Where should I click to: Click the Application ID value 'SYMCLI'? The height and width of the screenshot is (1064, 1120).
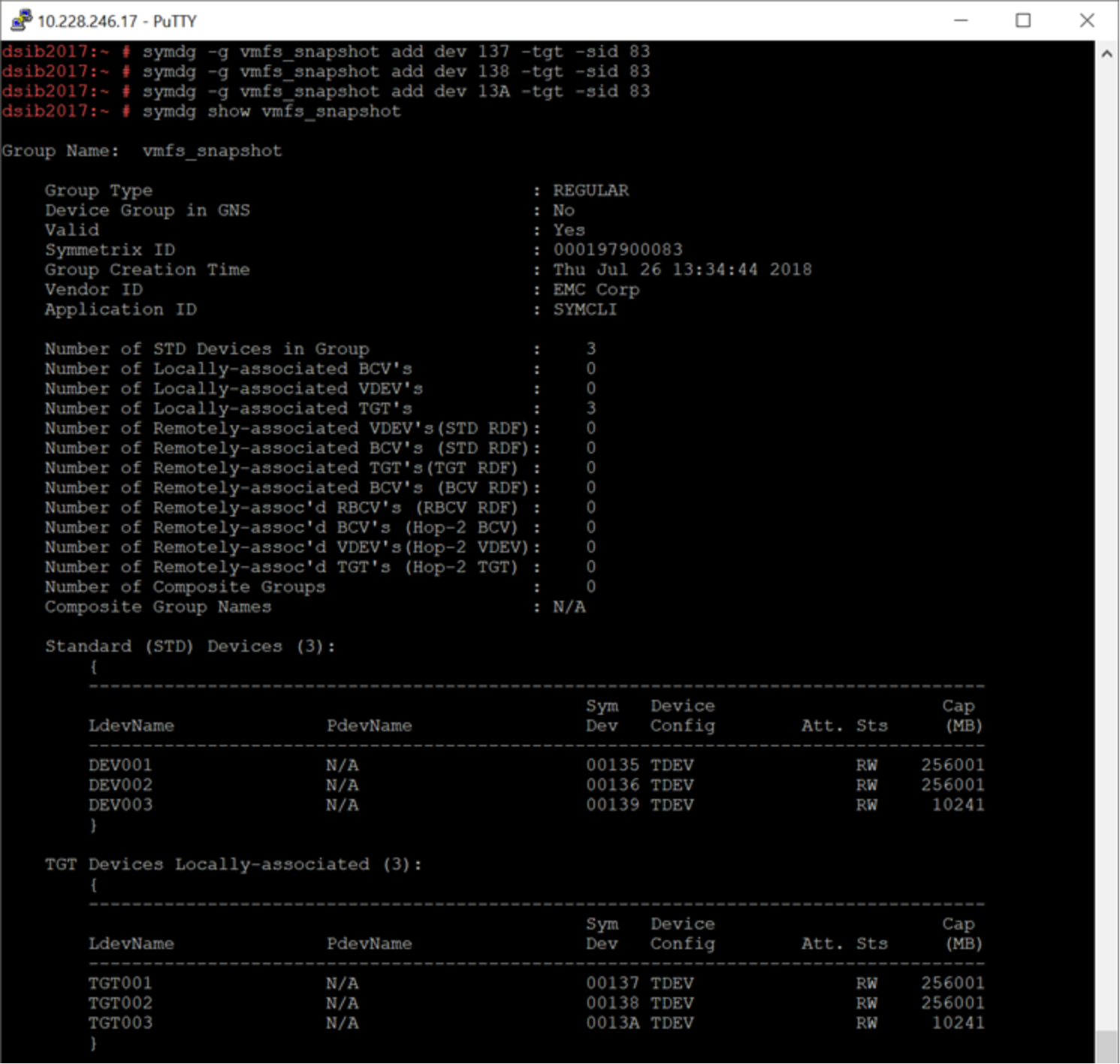pyautogui.click(x=585, y=309)
